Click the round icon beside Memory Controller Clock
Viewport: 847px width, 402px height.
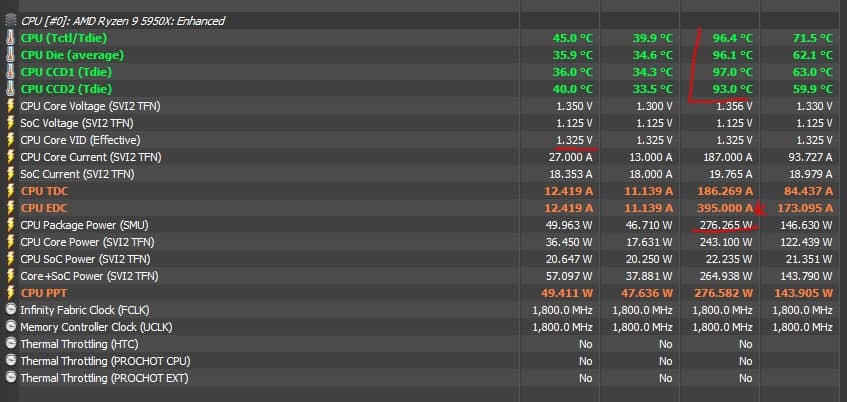click(11, 327)
